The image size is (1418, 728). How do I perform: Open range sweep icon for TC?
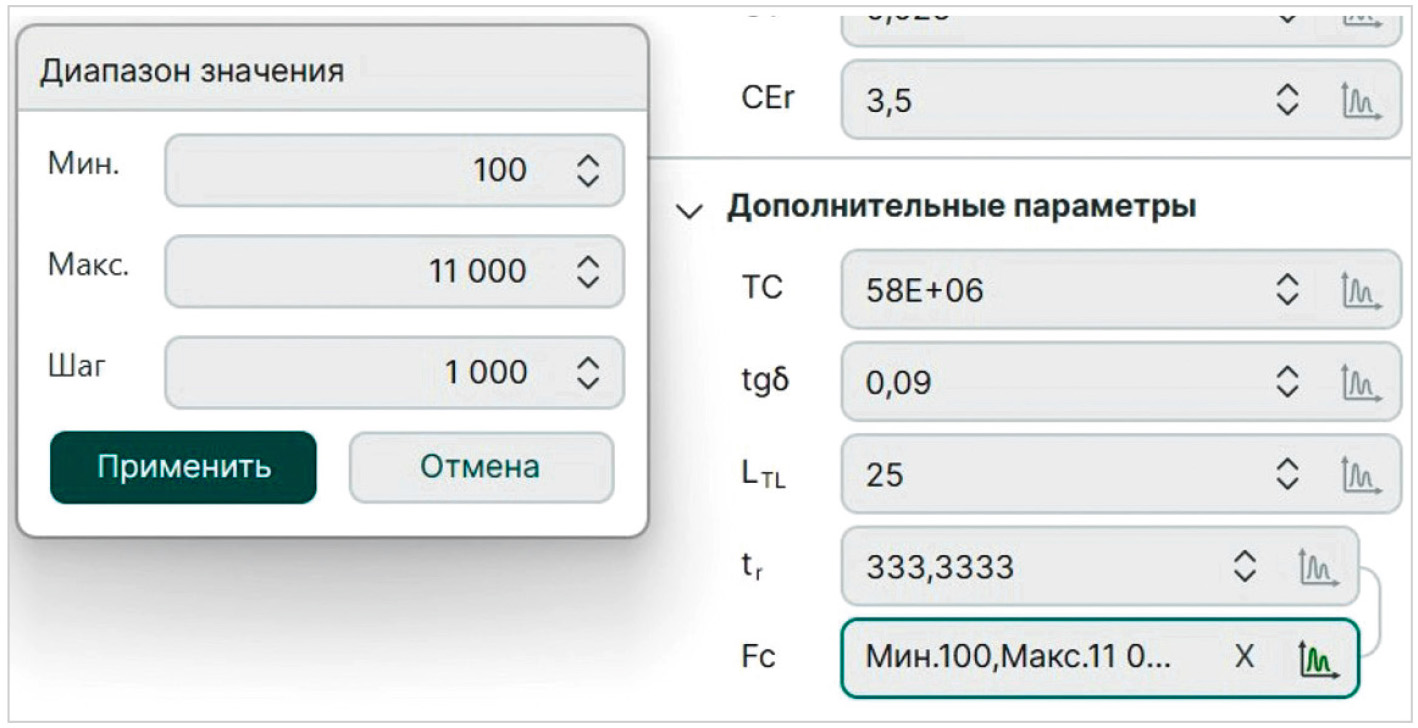point(1360,291)
